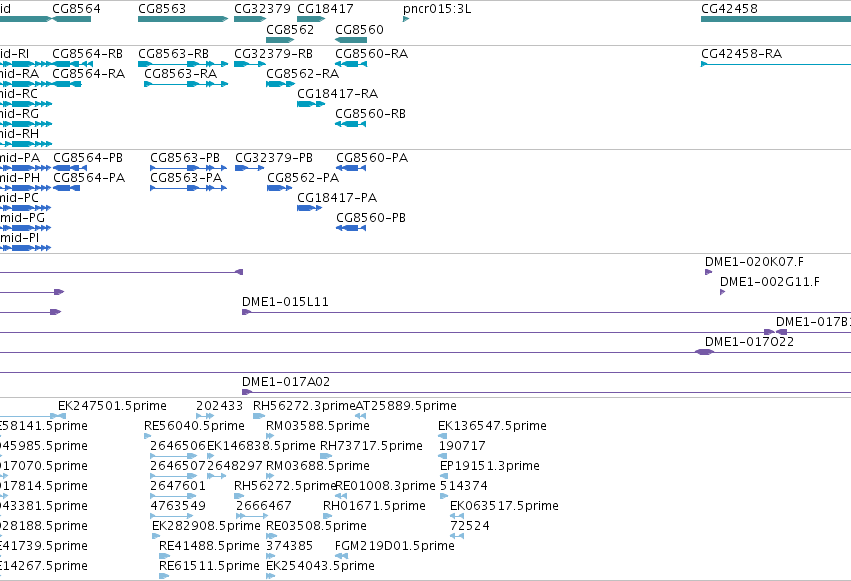Click protein CG8560-PA
This screenshot has width=851, height=581.
351,168
